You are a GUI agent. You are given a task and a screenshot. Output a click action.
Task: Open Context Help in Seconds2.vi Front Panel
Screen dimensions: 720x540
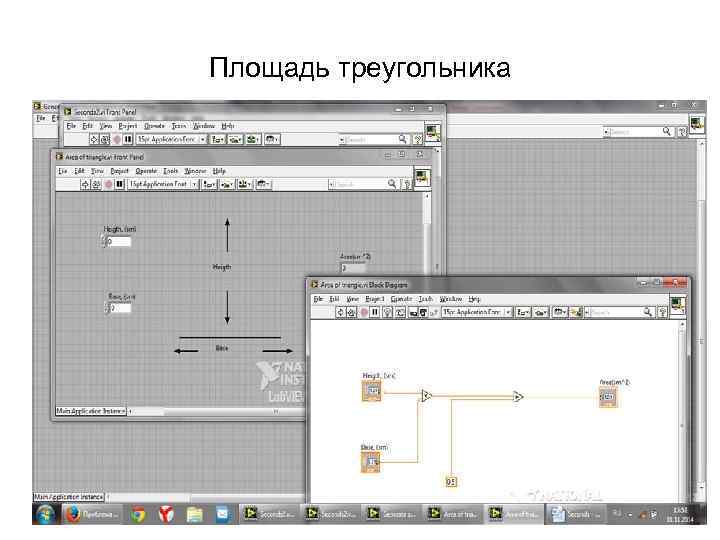point(417,139)
